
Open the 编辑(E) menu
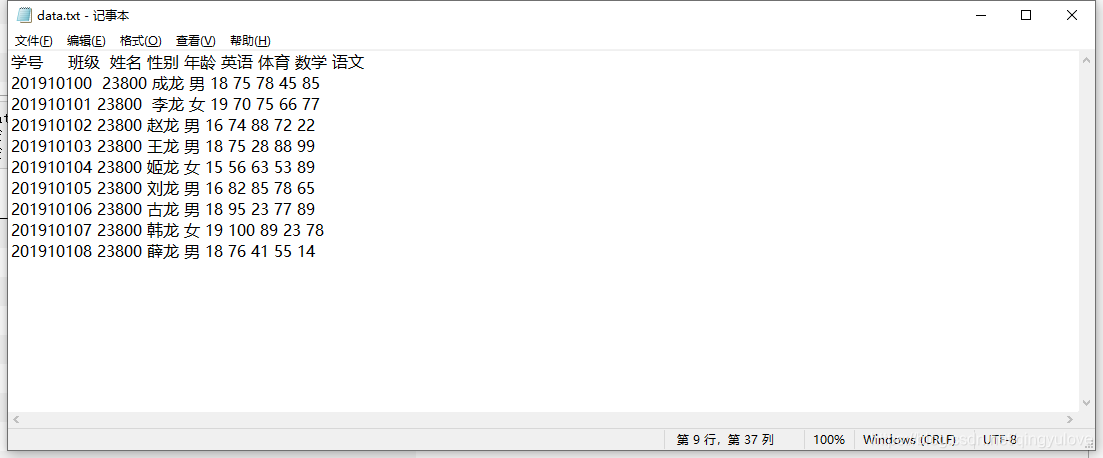[87, 41]
